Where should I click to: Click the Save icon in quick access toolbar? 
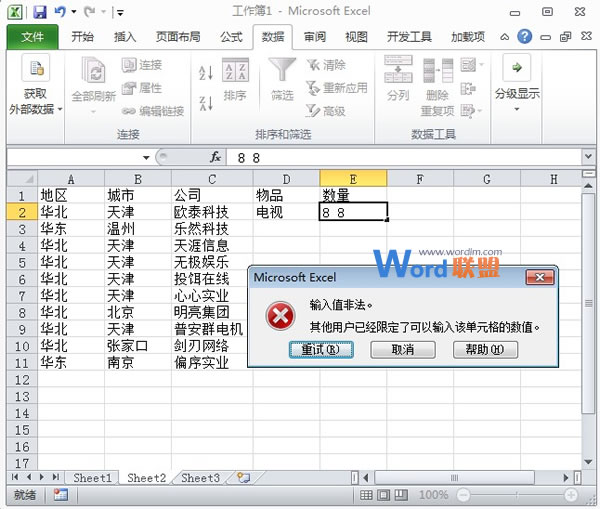[x=40, y=12]
